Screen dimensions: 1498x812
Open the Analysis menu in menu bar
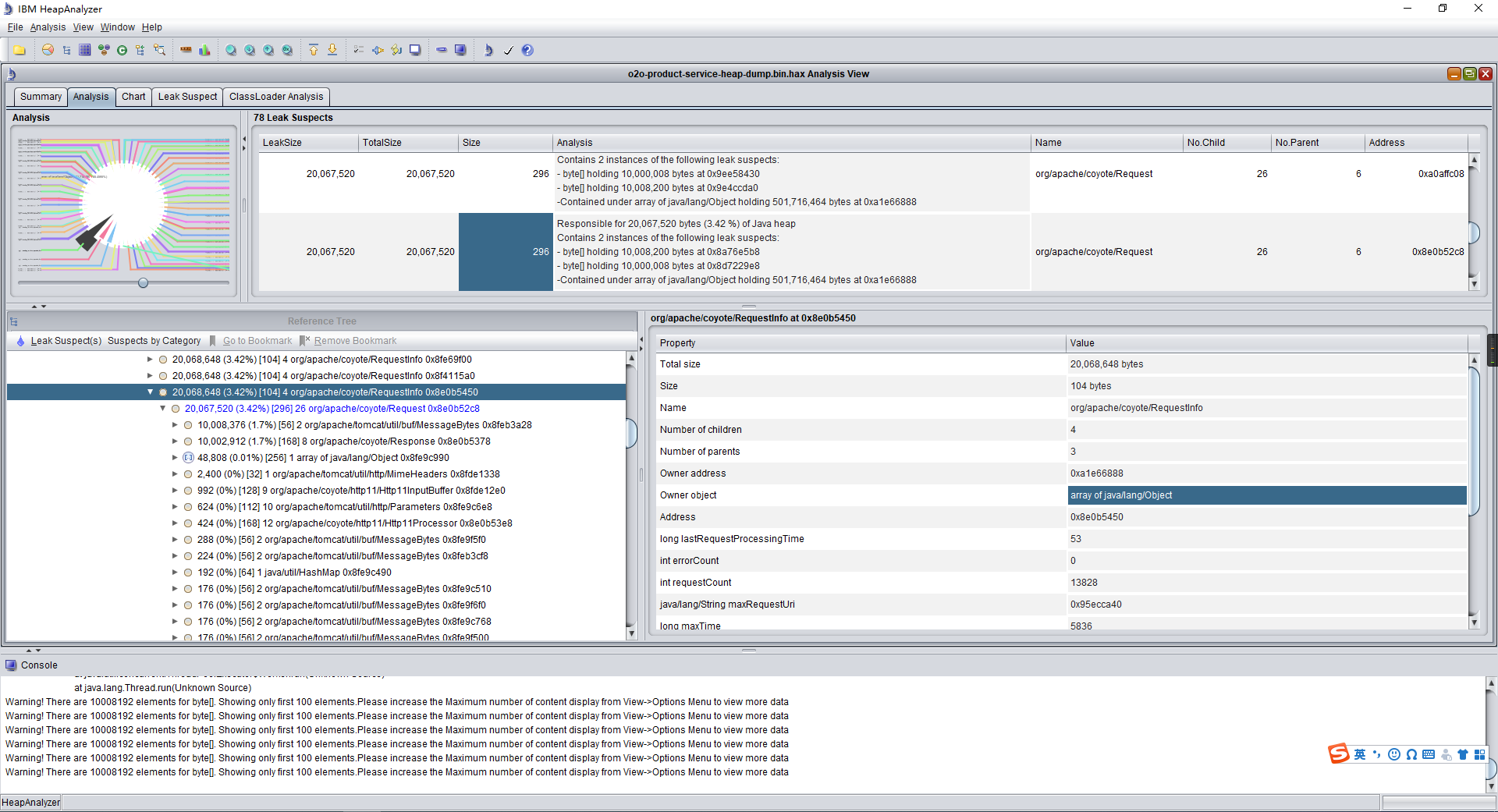(48, 27)
